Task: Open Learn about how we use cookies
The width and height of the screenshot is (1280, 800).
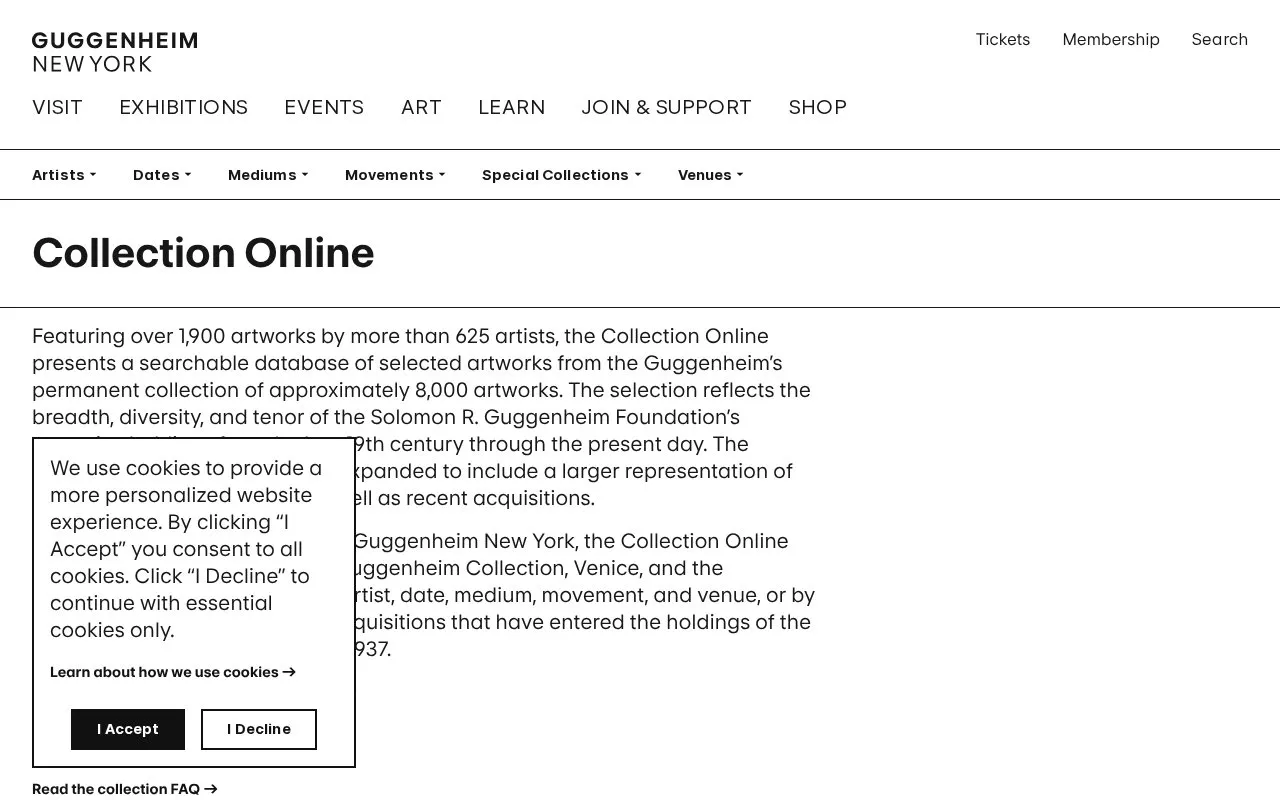Action: coord(173,672)
